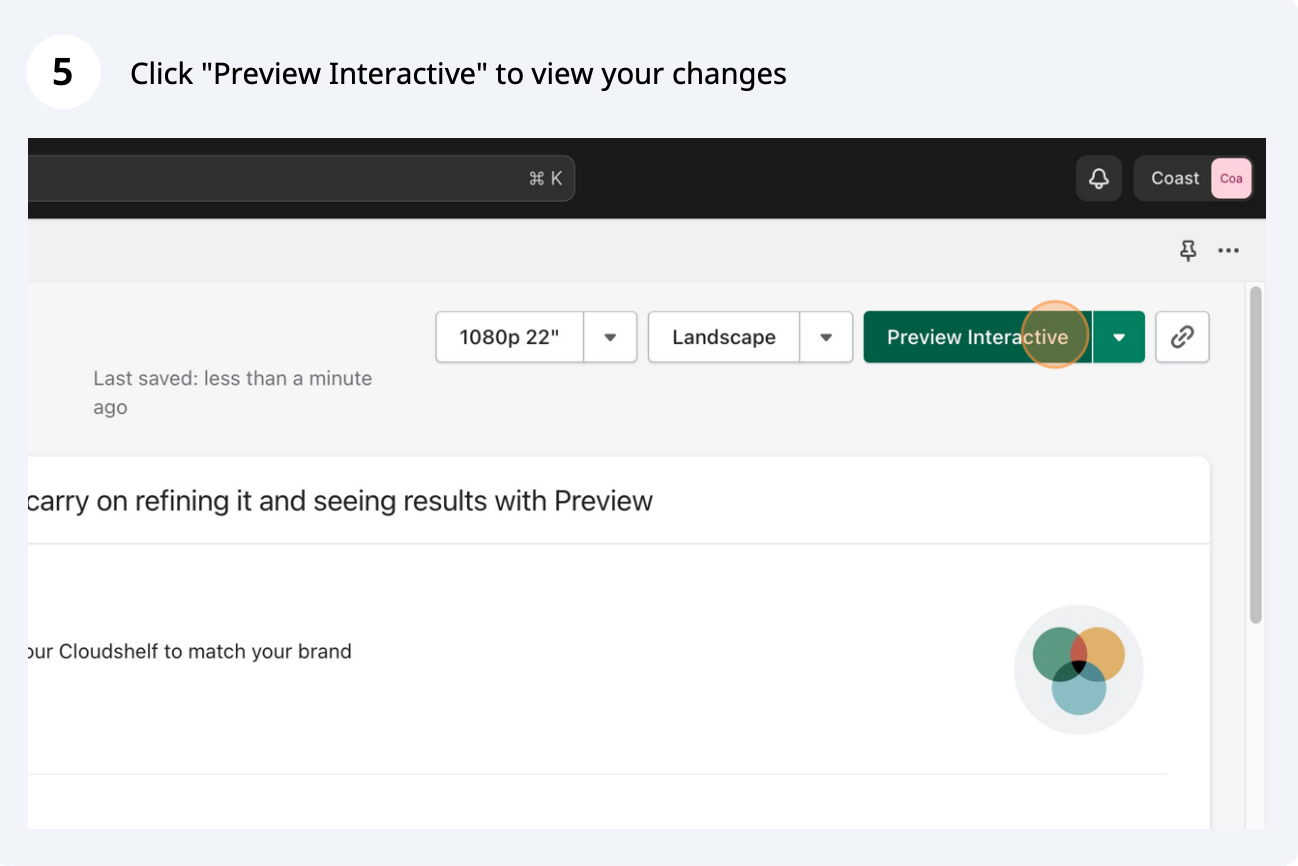The image size is (1298, 866).
Task: Pin the page with the pin icon
Action: tap(1188, 251)
